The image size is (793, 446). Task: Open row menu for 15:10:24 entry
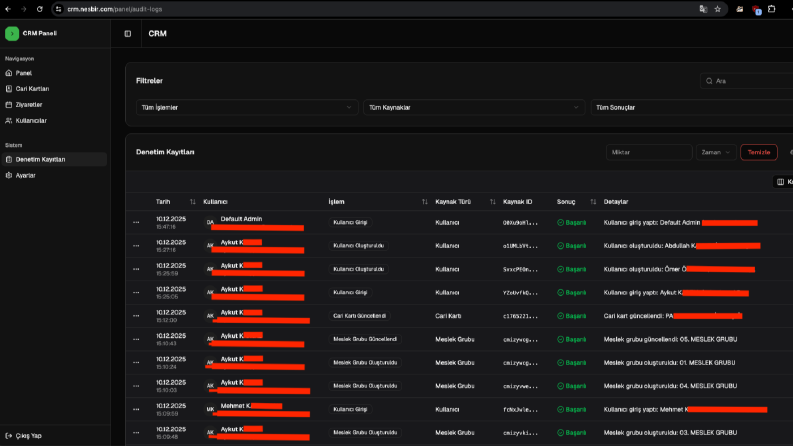pos(136,363)
